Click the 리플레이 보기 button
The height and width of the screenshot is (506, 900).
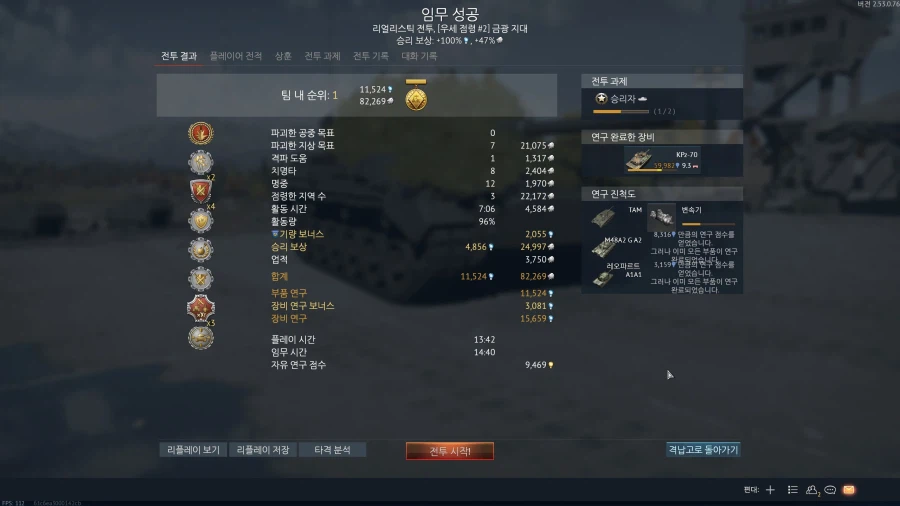tap(193, 450)
